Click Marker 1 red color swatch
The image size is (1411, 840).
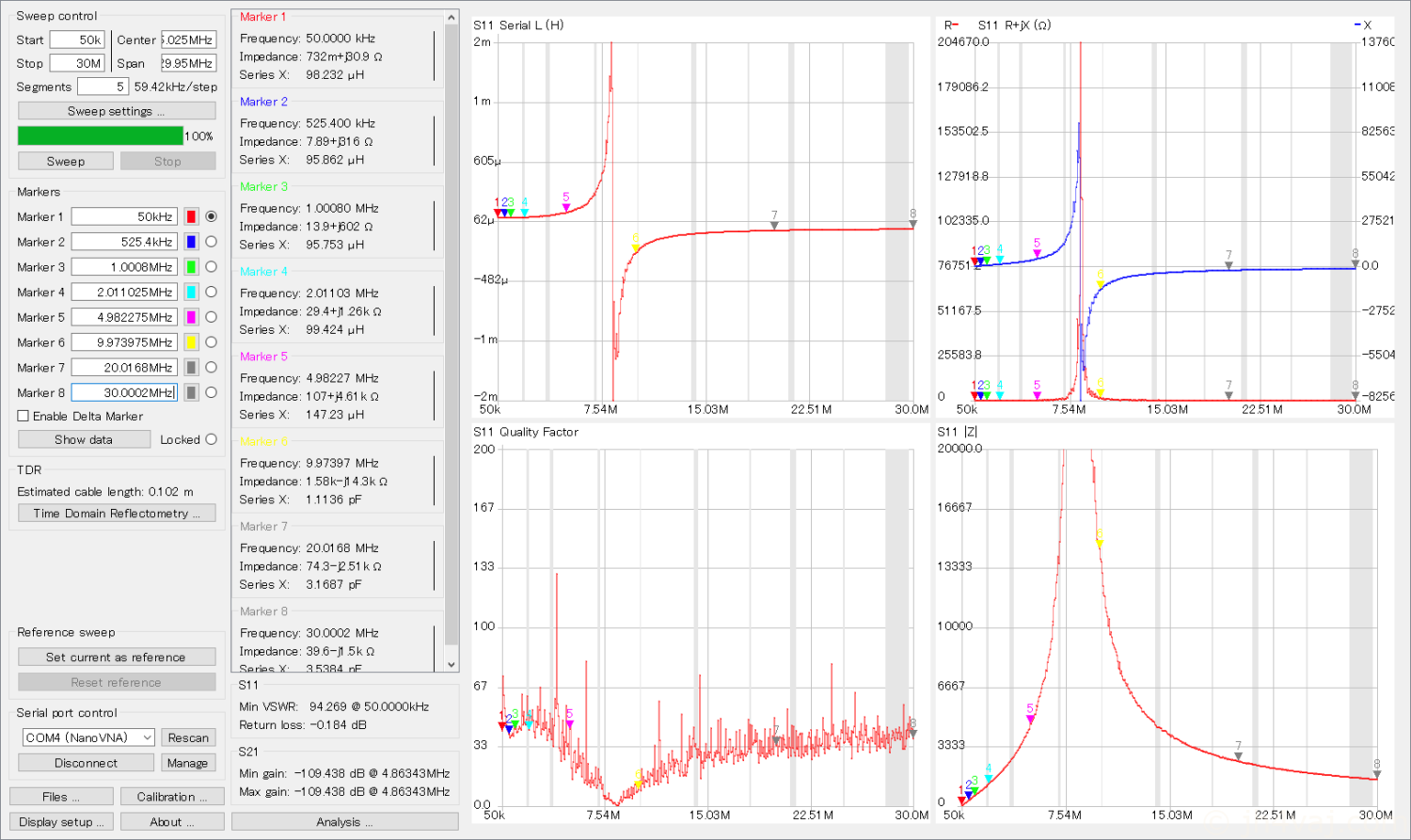tap(191, 216)
